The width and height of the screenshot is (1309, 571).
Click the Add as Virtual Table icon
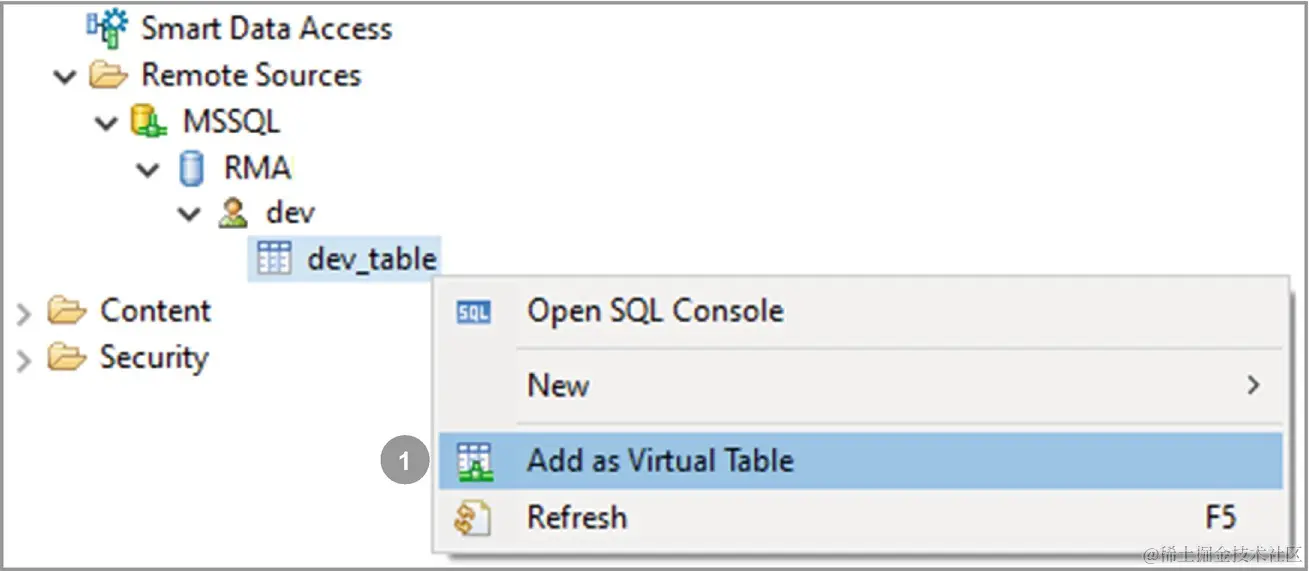point(472,461)
